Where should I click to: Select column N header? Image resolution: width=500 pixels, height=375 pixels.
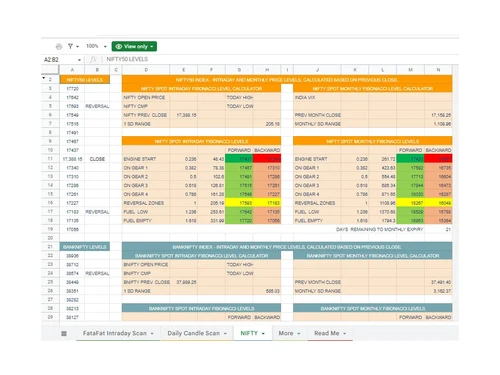click(438, 70)
